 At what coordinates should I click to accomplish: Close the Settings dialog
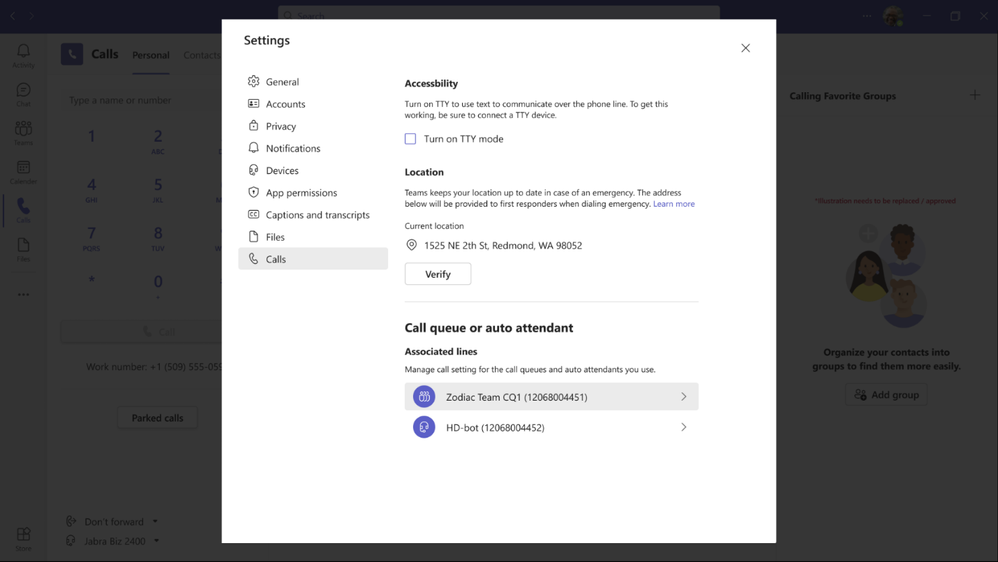pos(745,48)
